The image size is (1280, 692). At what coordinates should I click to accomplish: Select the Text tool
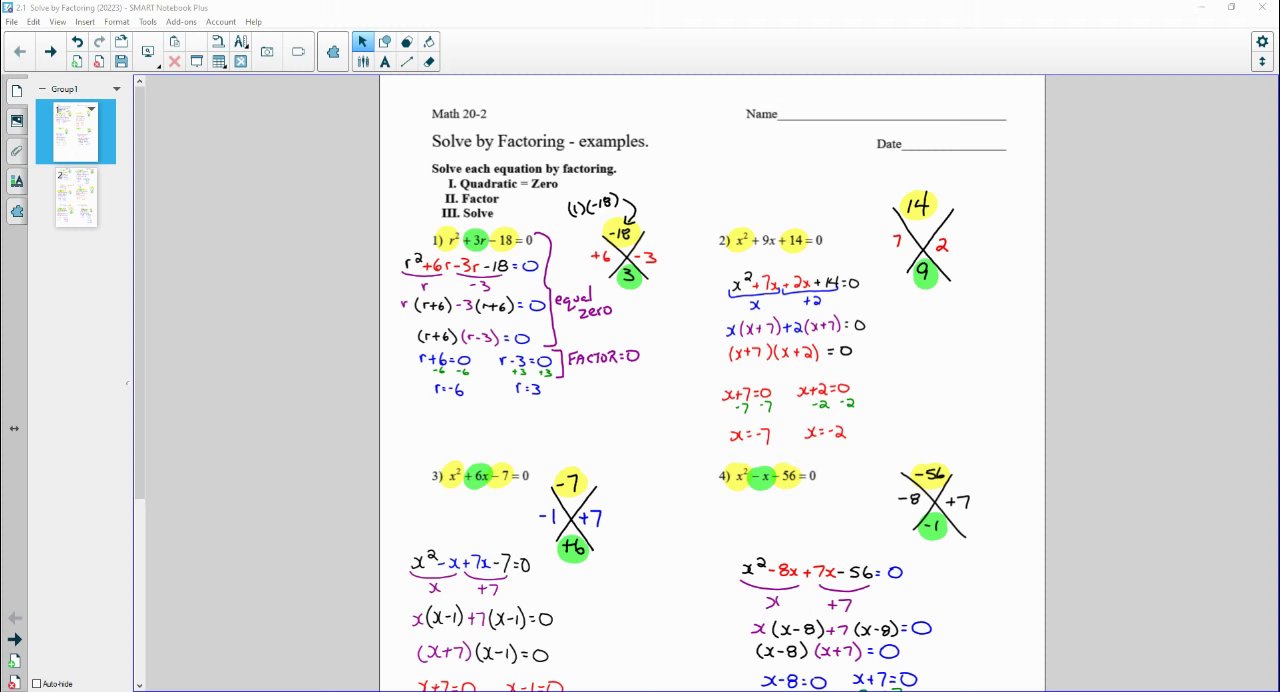[x=385, y=61]
